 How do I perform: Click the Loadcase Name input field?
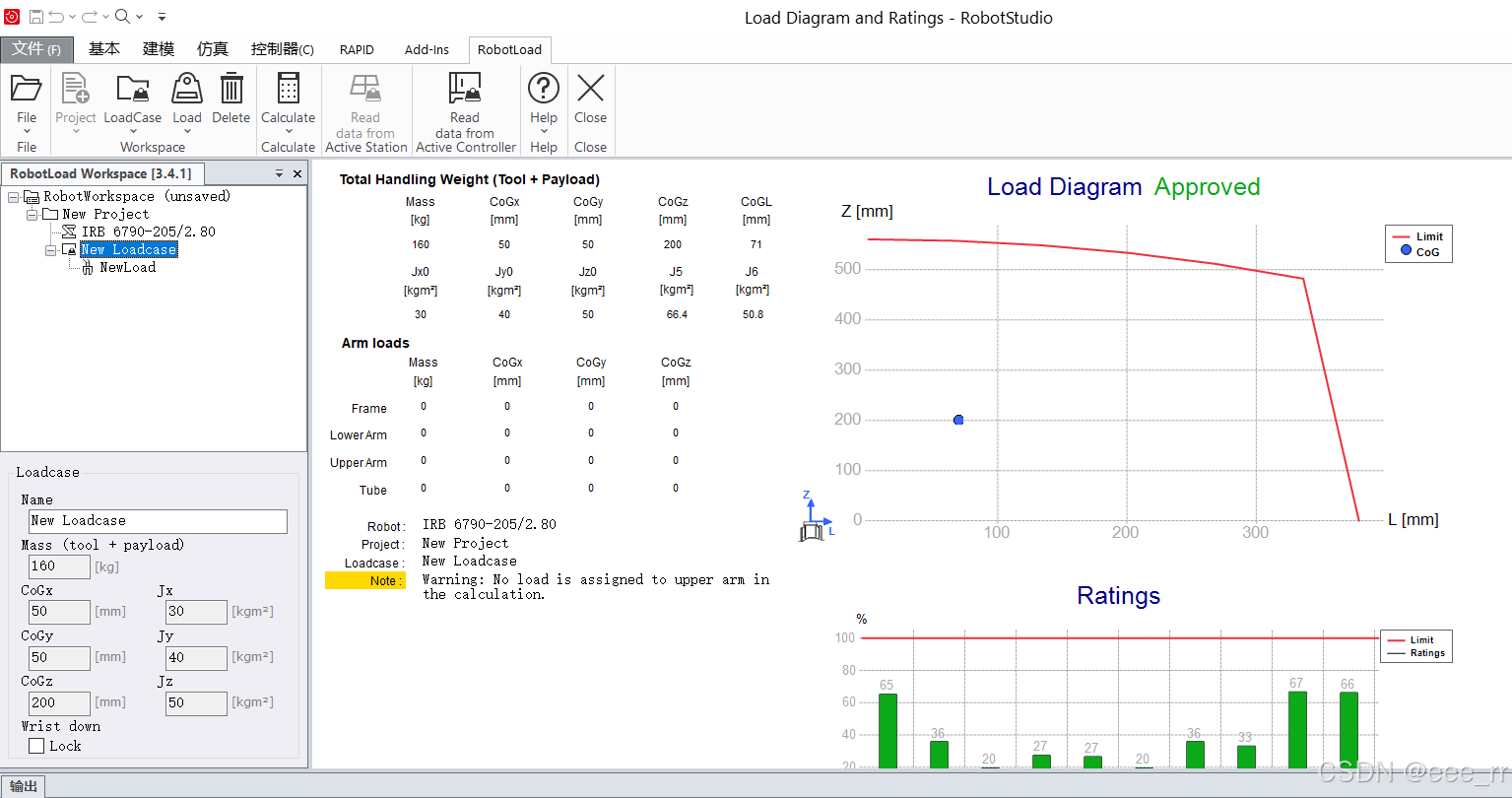pyautogui.click(x=158, y=521)
